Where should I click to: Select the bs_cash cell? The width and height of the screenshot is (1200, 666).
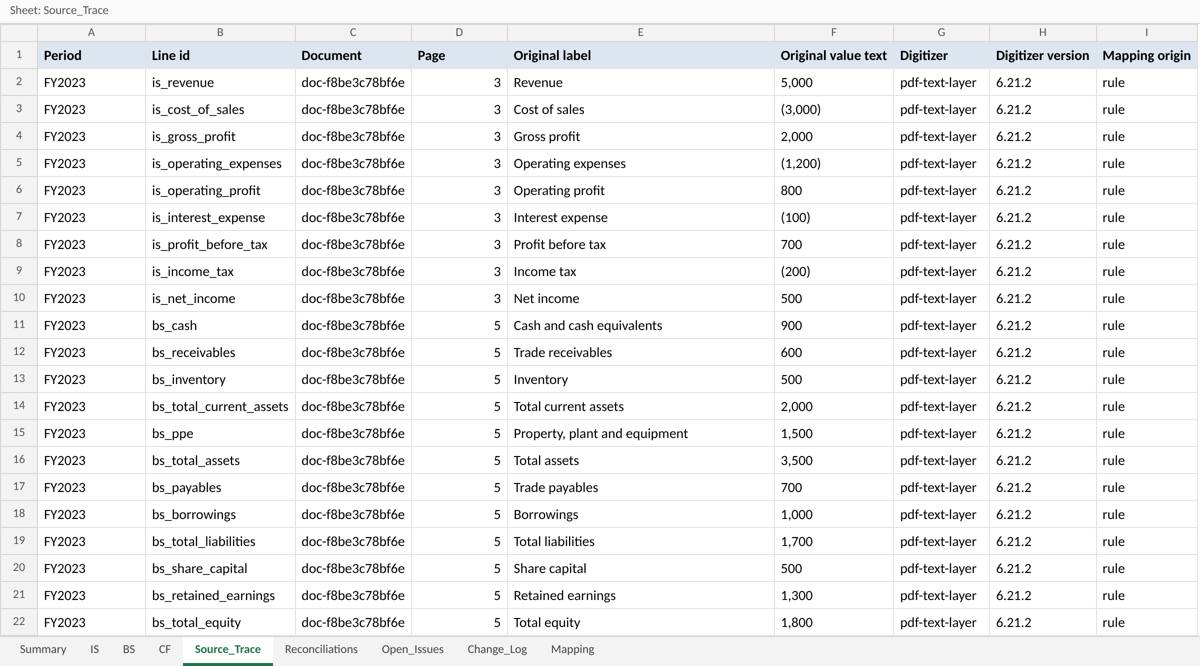[x=220, y=325]
